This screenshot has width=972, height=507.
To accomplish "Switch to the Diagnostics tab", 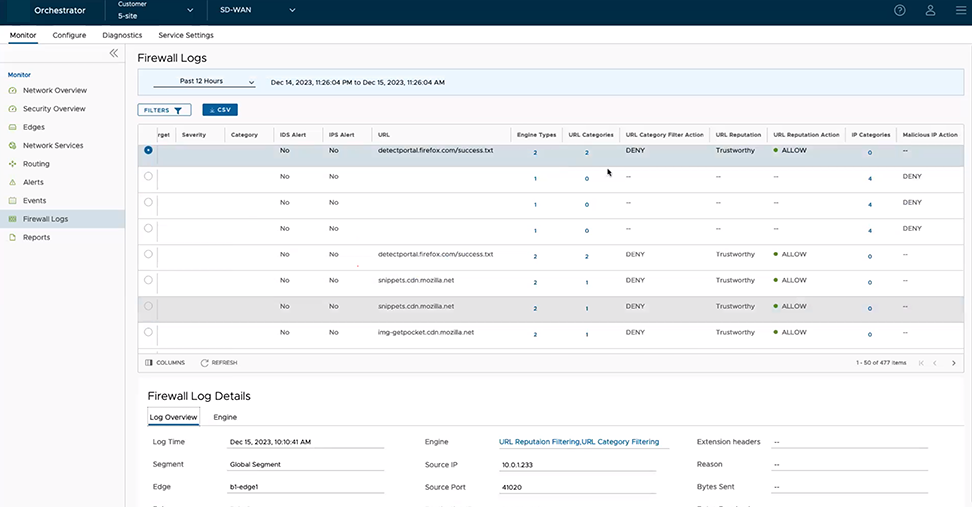I will 122,35.
